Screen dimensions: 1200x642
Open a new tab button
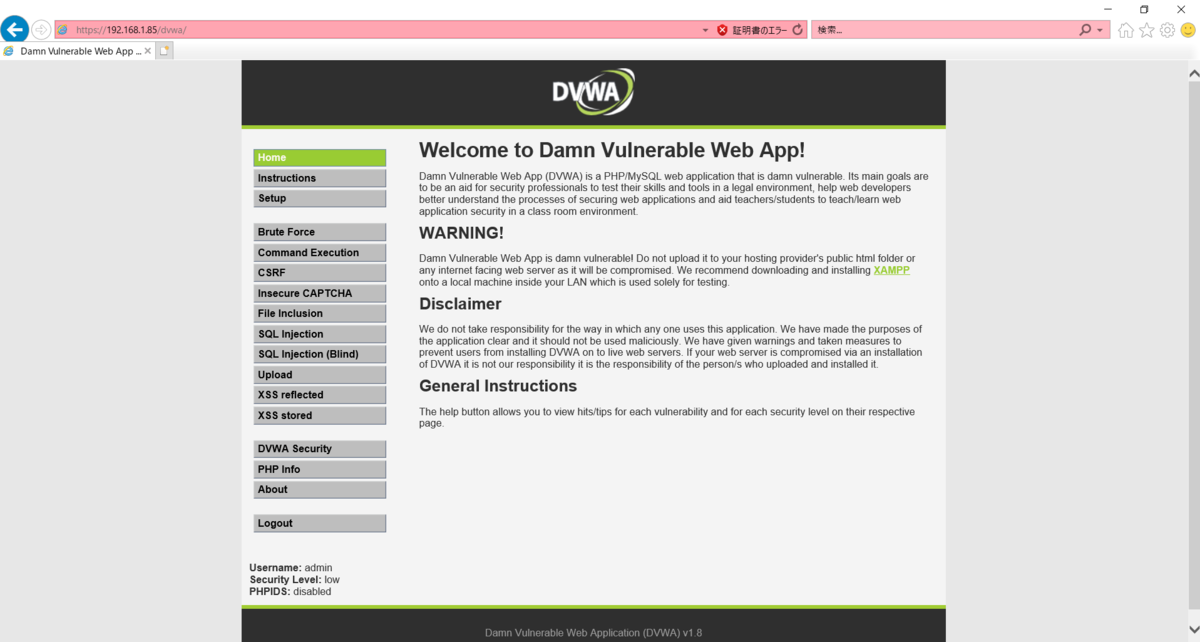(165, 50)
